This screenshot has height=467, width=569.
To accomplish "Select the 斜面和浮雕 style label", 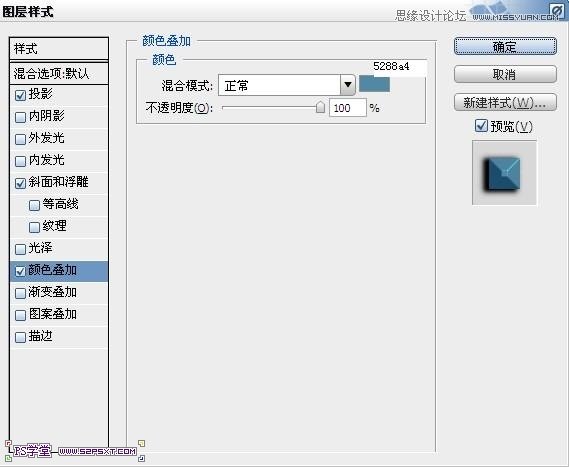I will pos(58,182).
